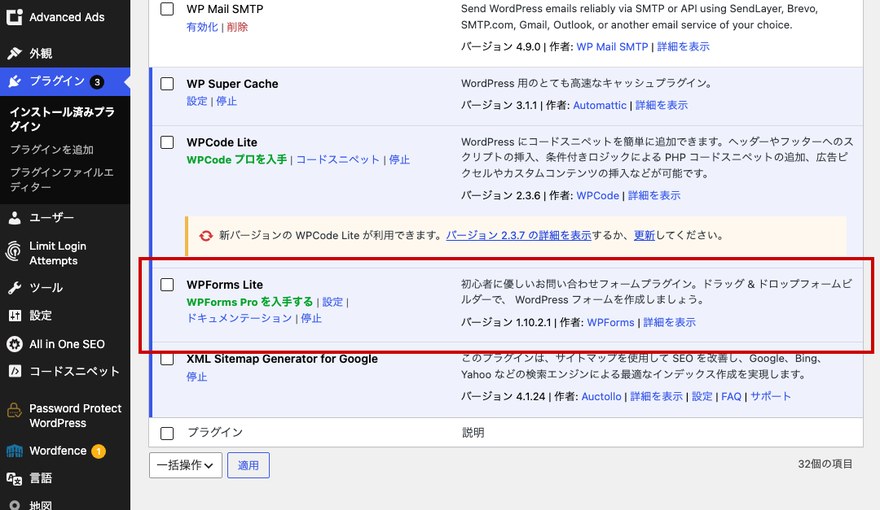Open the サポート link for XML Sitemap Generator

(771, 397)
